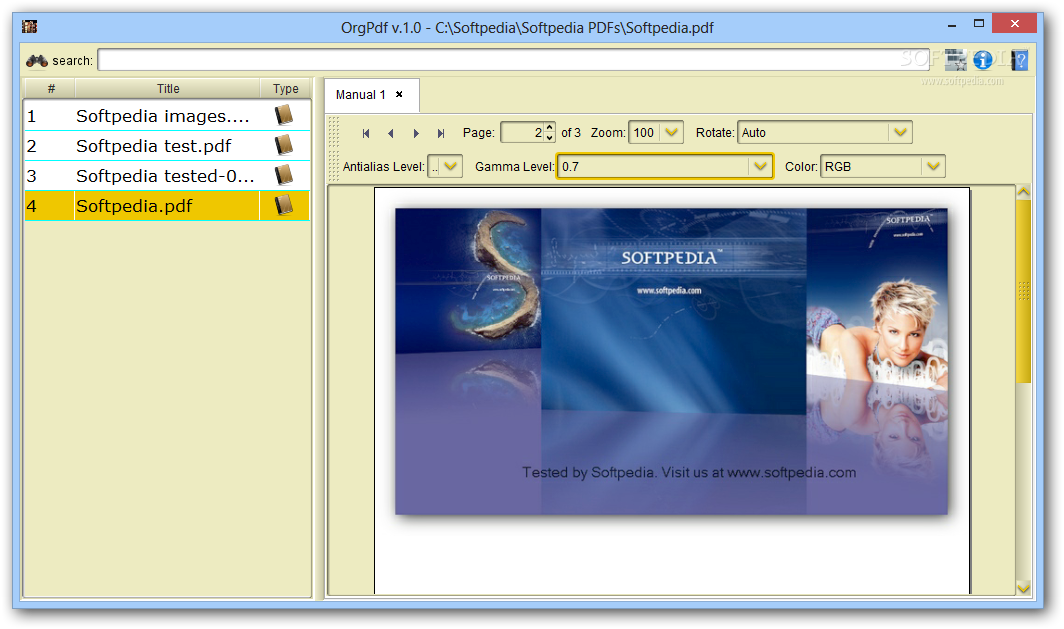
Task: Sort list by Type column header
Action: pyautogui.click(x=285, y=88)
